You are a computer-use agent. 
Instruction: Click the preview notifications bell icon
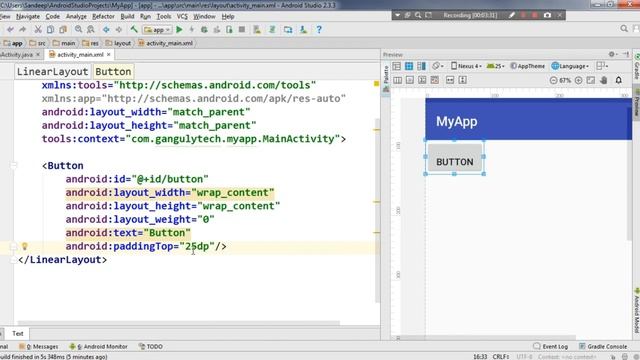pos(618,80)
